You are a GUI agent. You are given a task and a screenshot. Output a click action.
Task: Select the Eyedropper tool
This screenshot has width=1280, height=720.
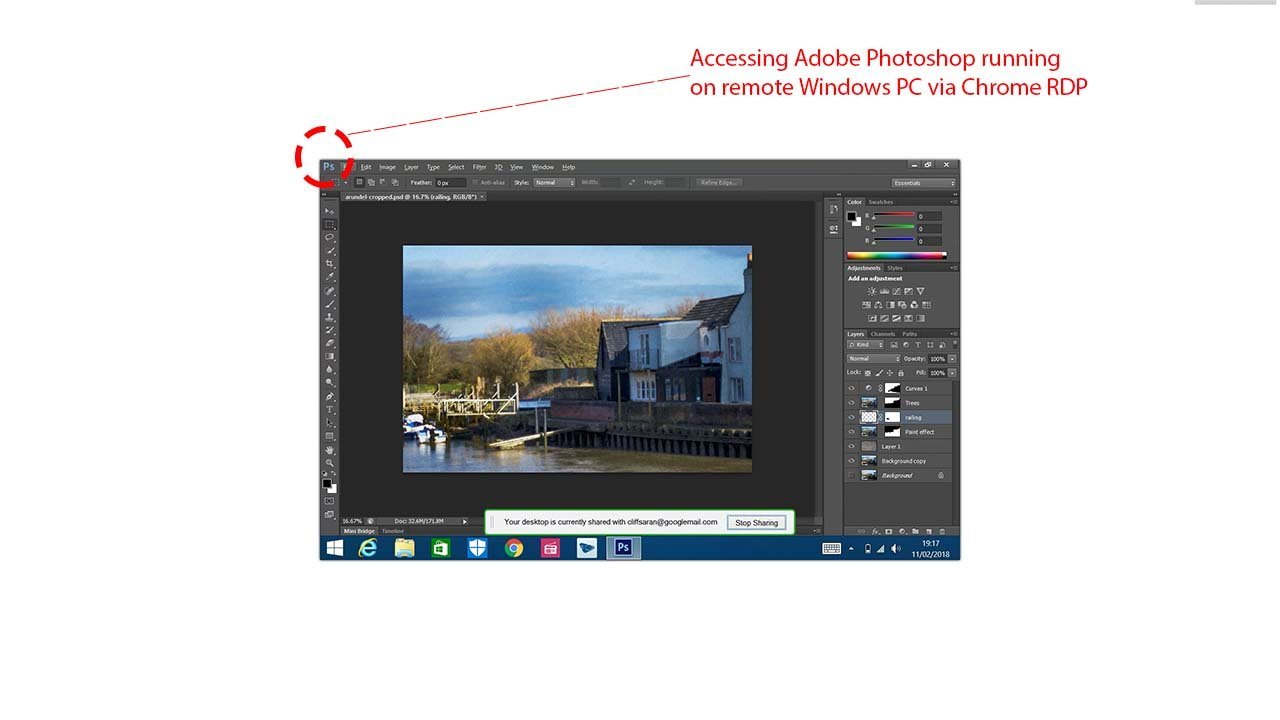[329, 277]
